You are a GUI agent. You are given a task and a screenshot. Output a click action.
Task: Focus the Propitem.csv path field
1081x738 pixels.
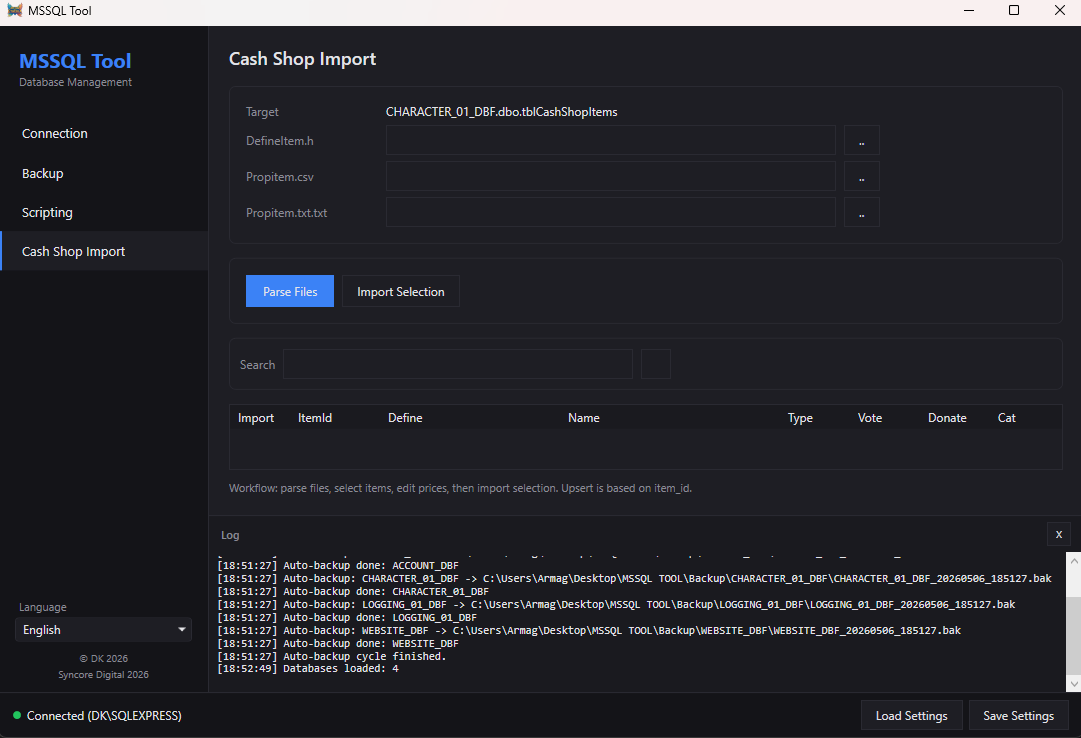click(611, 177)
